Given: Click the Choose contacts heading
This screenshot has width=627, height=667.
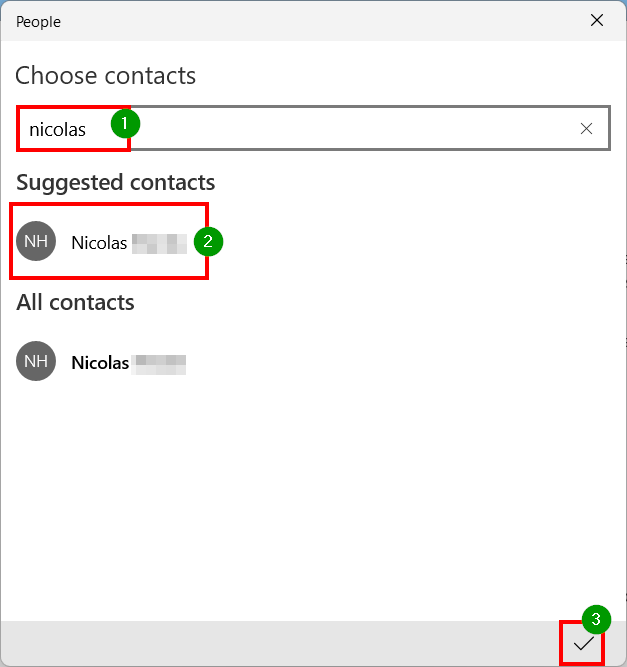Looking at the screenshot, I should click(x=105, y=76).
